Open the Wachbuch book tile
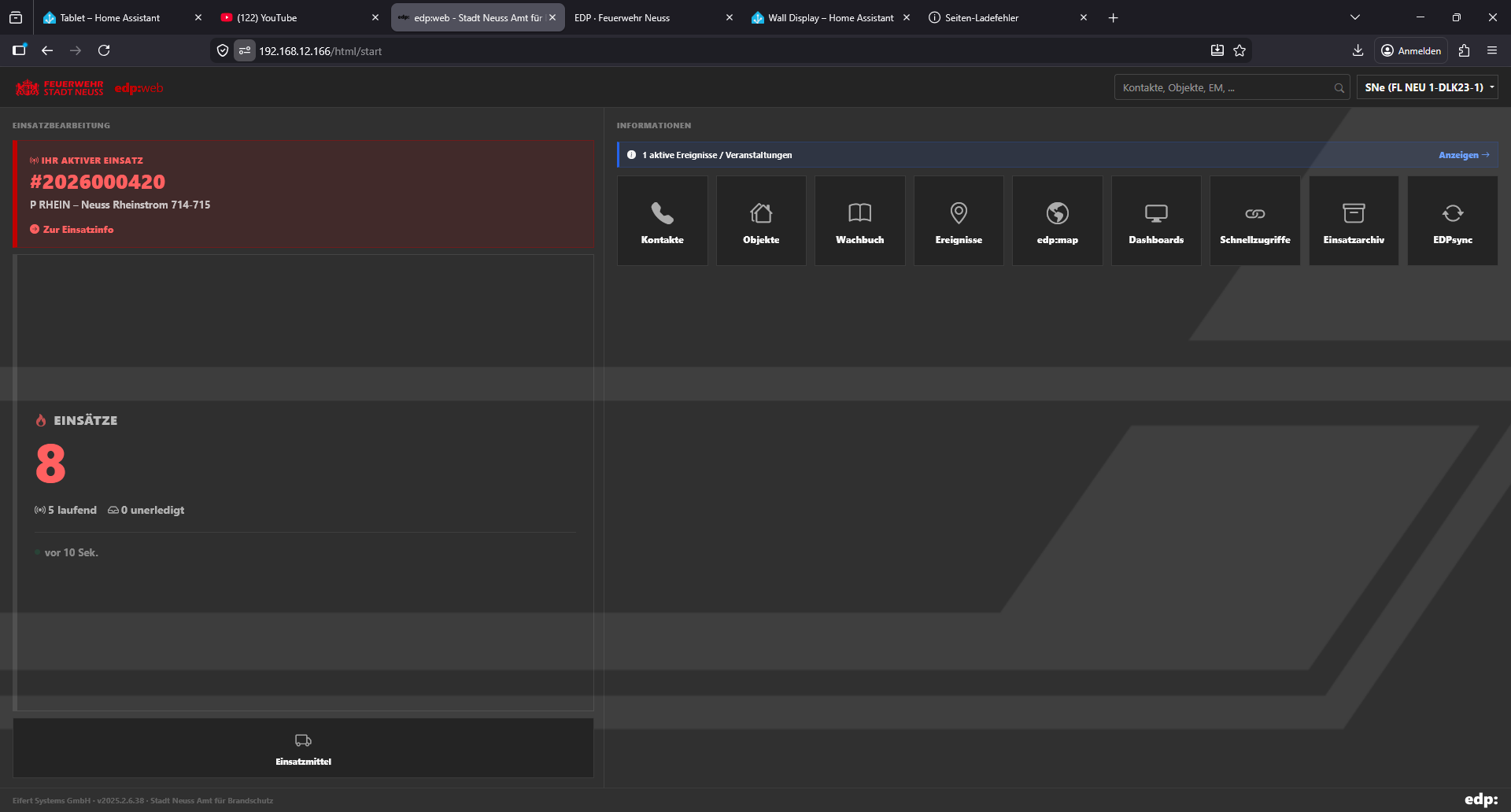The width and height of the screenshot is (1511, 812). 859,221
